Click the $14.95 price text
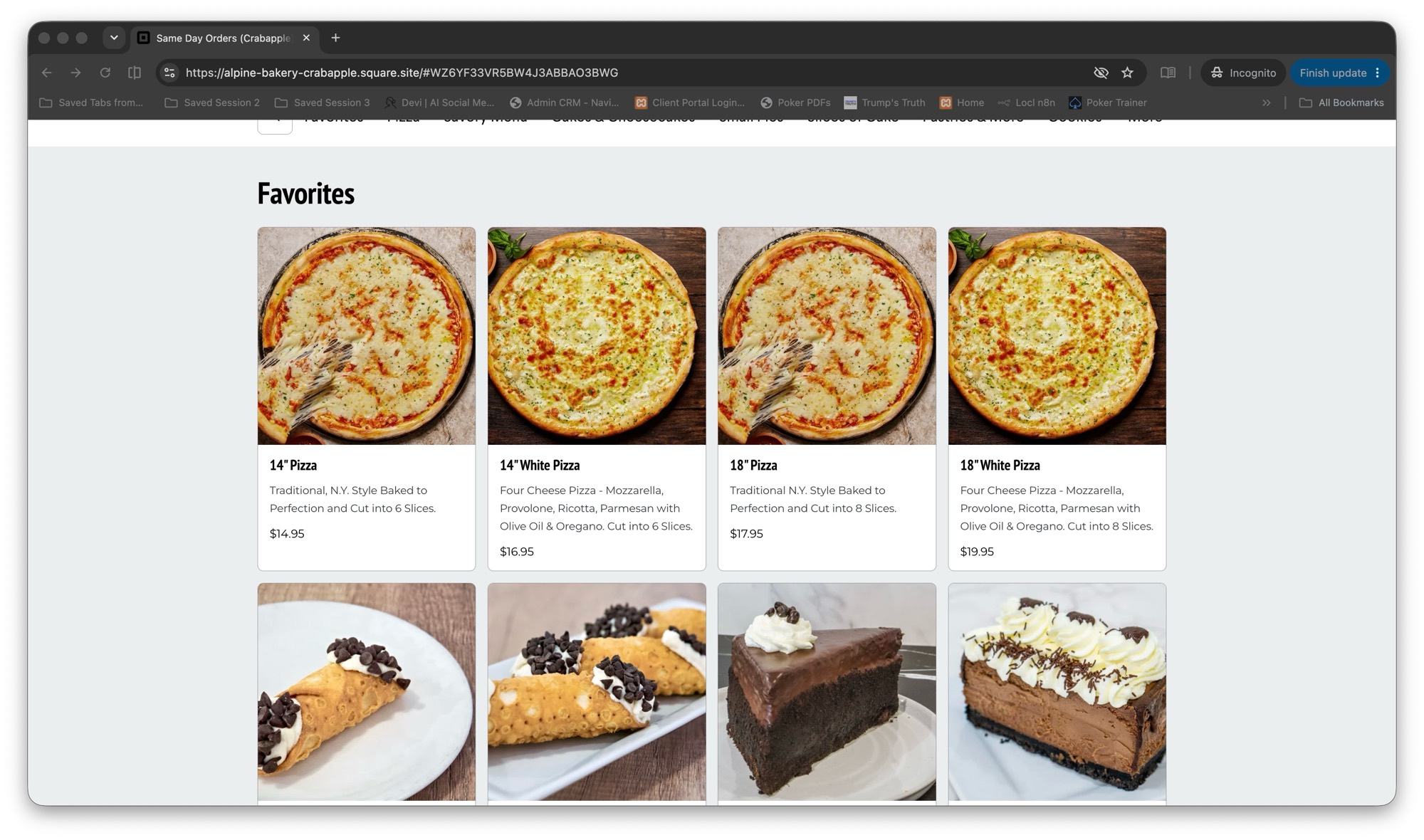The image size is (1424, 840). [287, 533]
